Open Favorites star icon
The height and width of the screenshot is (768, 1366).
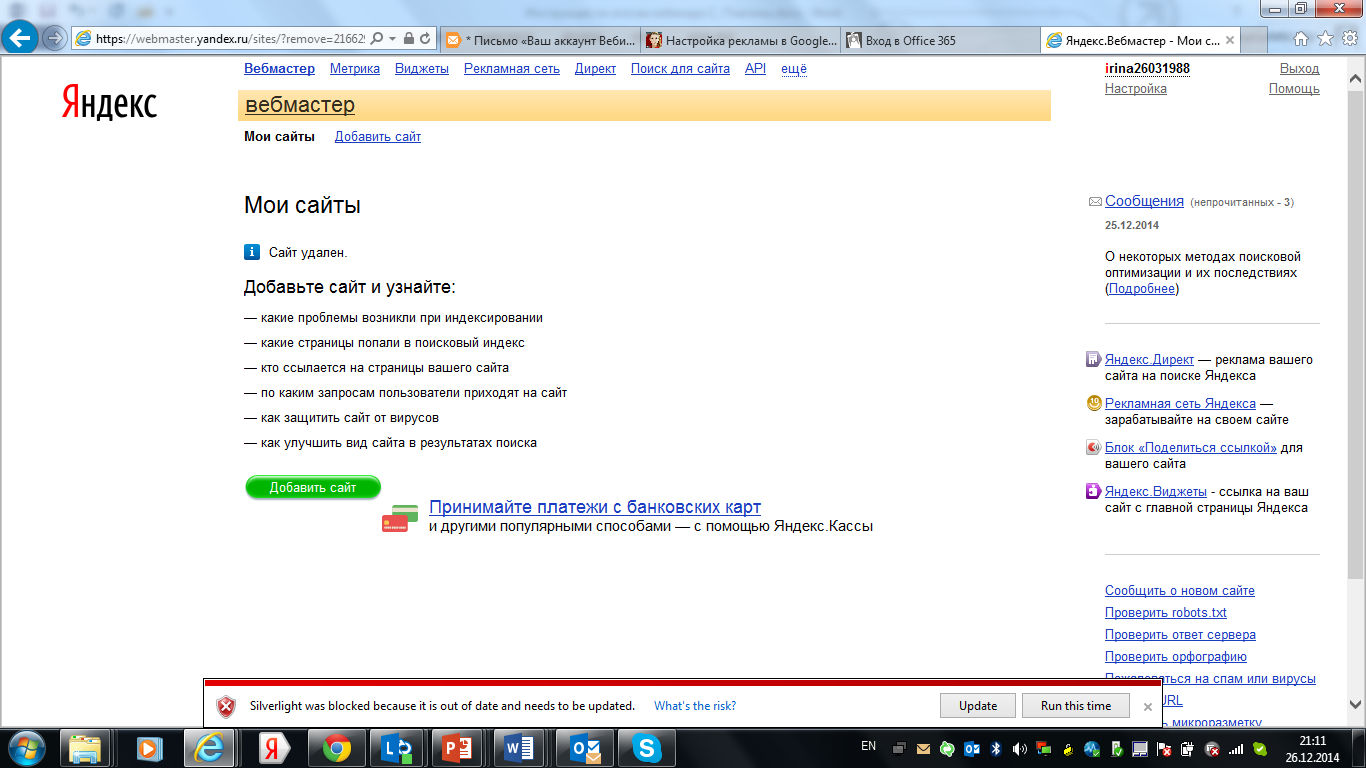(x=1325, y=39)
